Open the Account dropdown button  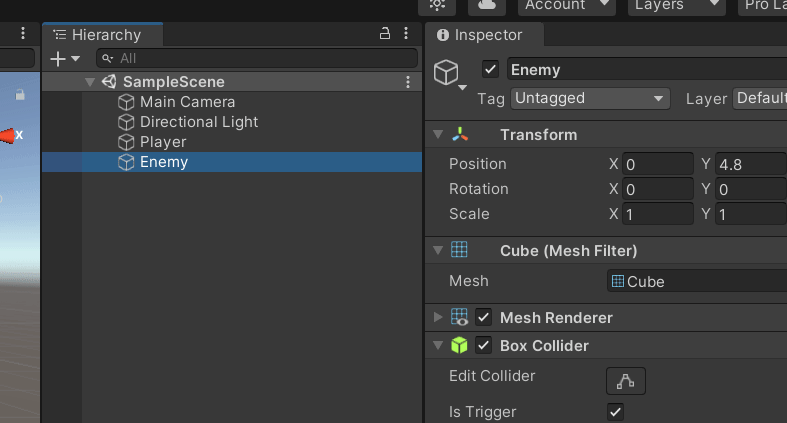point(566,5)
